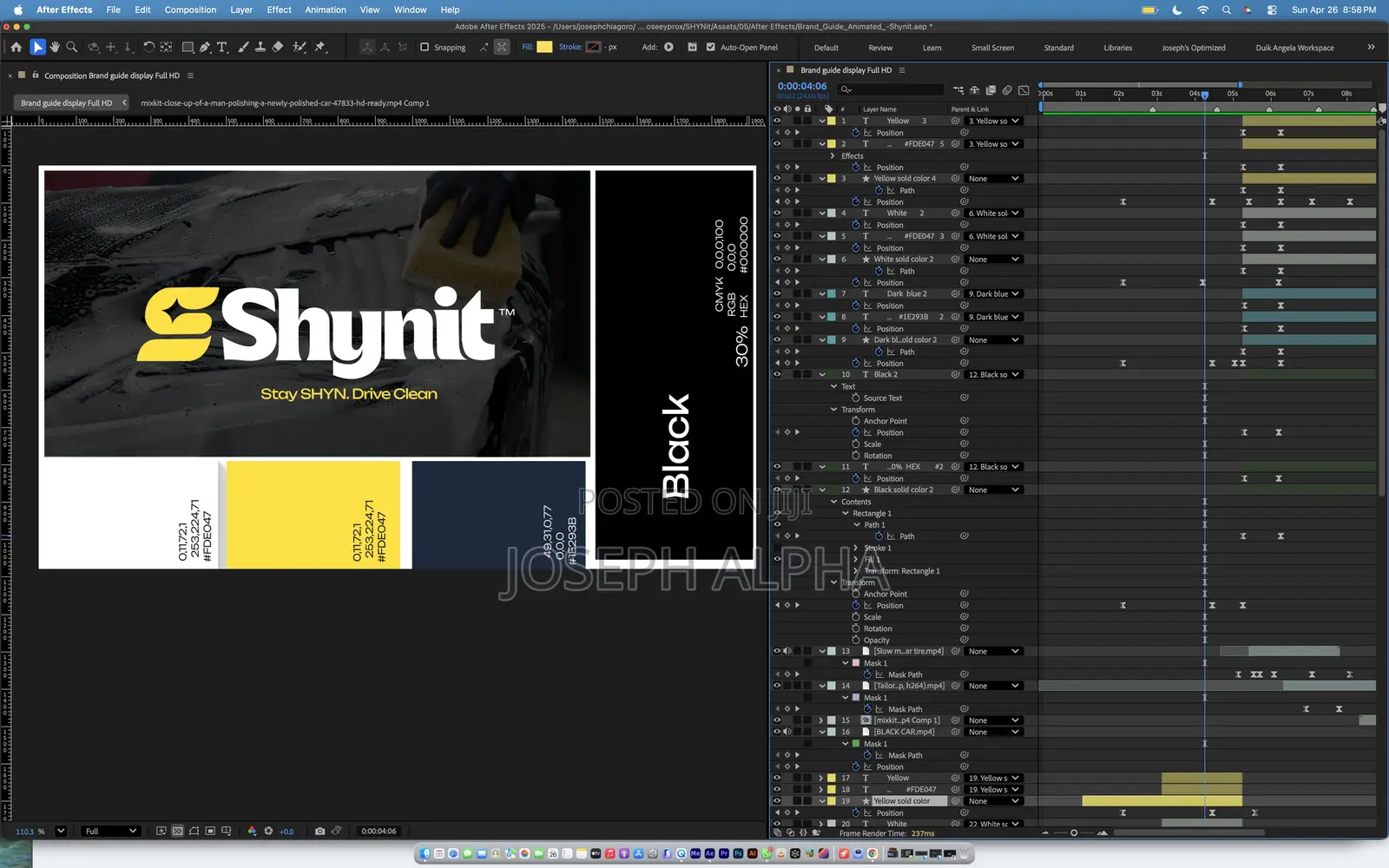Expand layer 15 mixkit Comp 1
Viewport: 1389px width, 868px height.
[821, 720]
